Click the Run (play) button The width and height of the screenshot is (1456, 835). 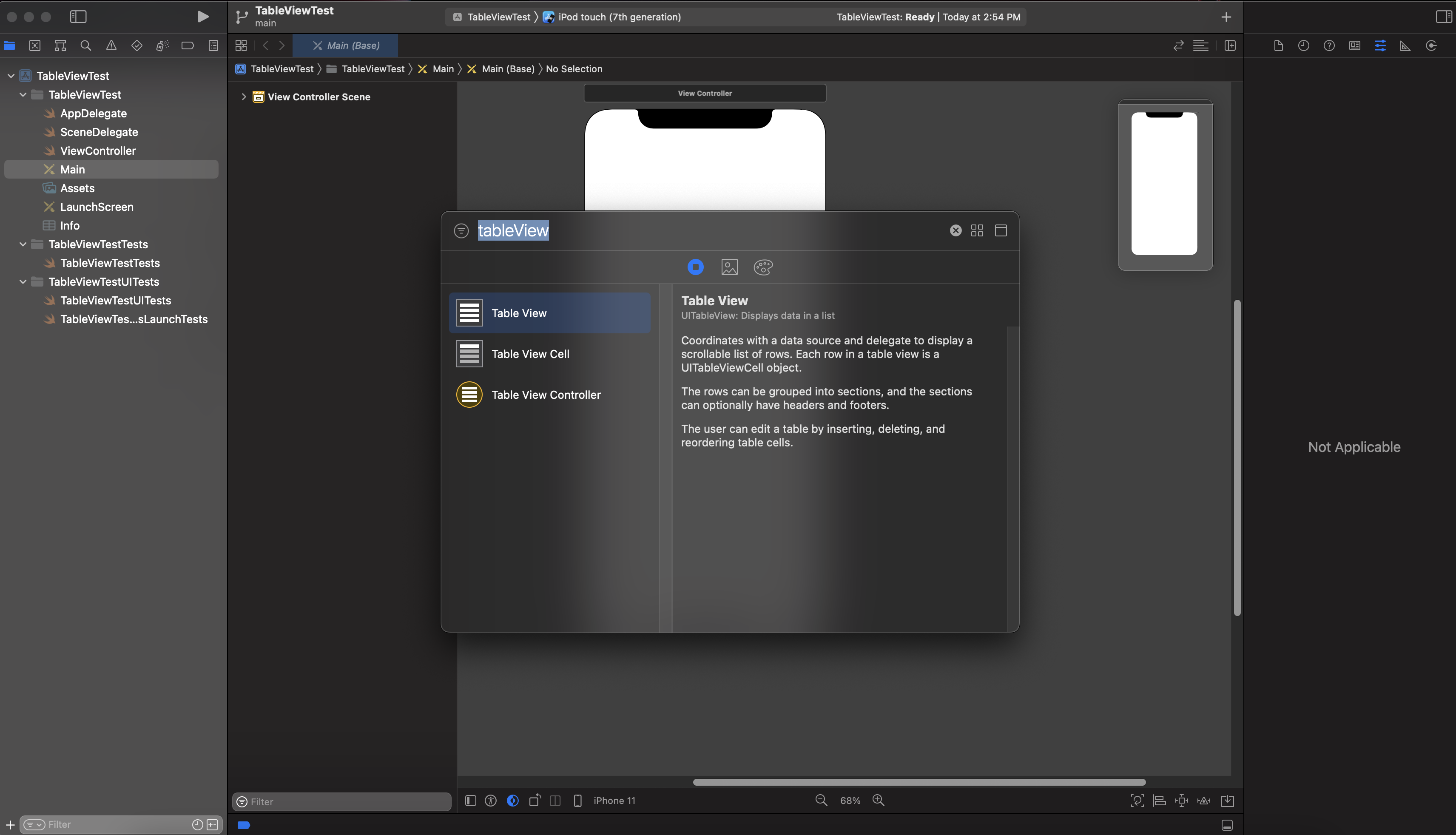click(203, 17)
